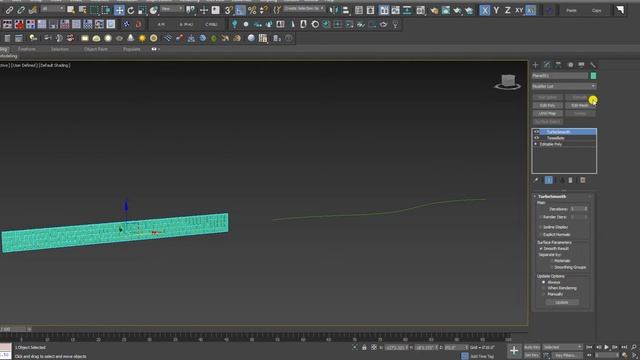
Task: Expand the Editable Poly stack entry
Action: click(536, 144)
